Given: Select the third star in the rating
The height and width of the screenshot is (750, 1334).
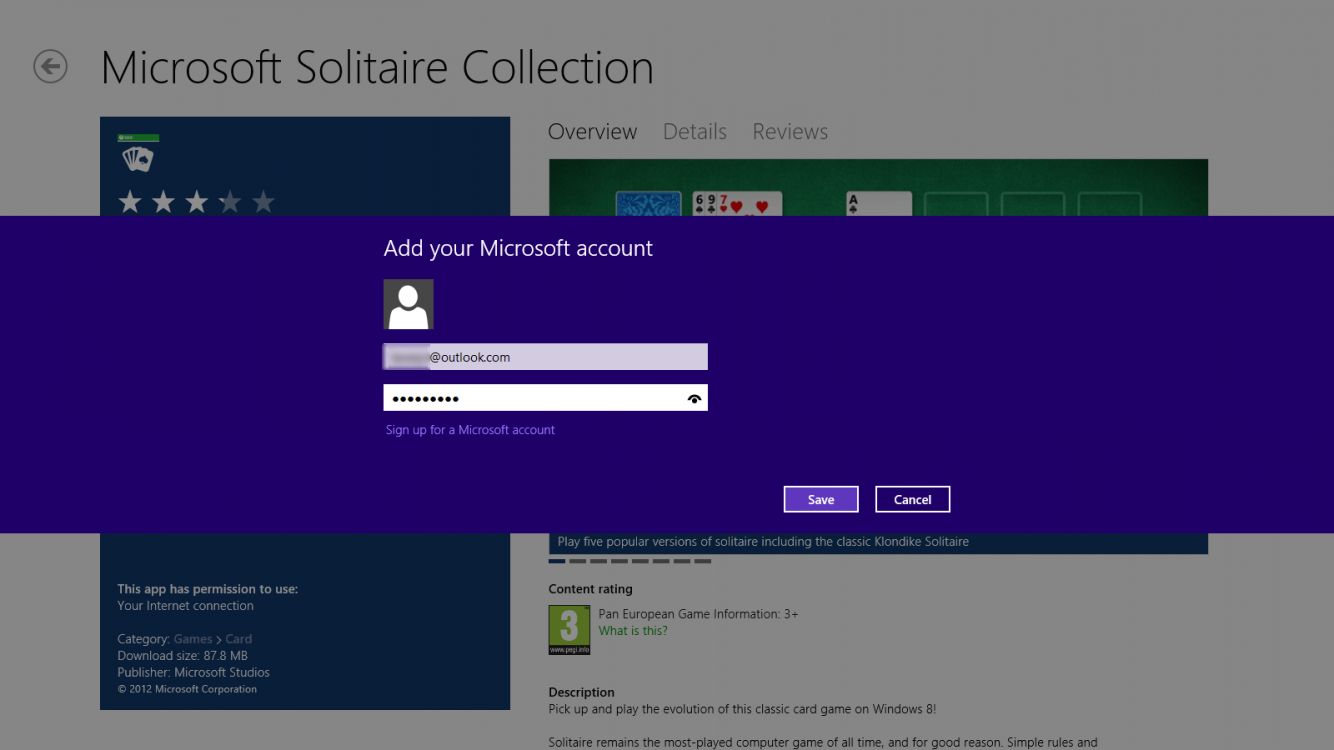Looking at the screenshot, I should (x=197, y=201).
